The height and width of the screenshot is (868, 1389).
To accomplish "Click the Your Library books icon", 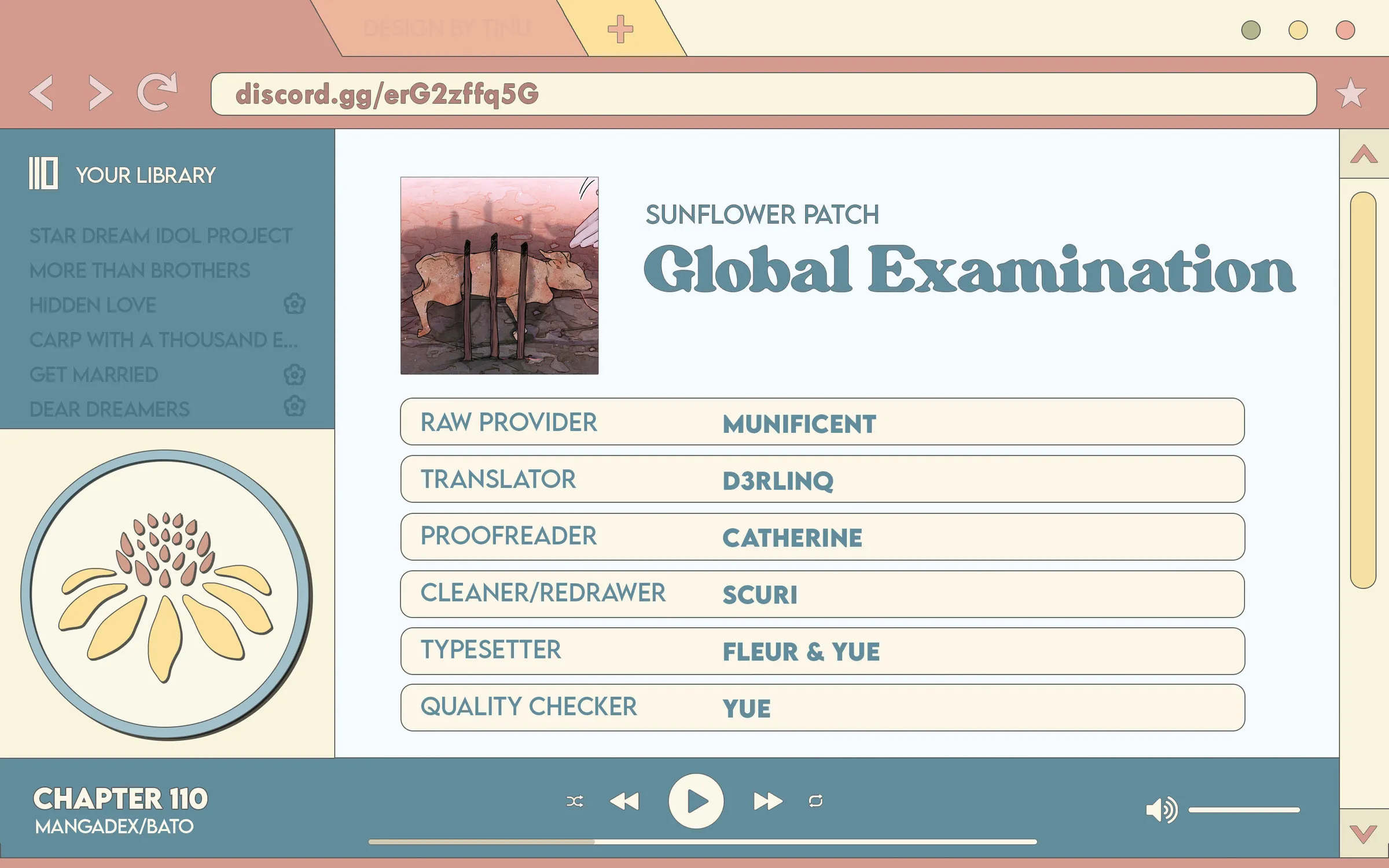I will coord(43,173).
